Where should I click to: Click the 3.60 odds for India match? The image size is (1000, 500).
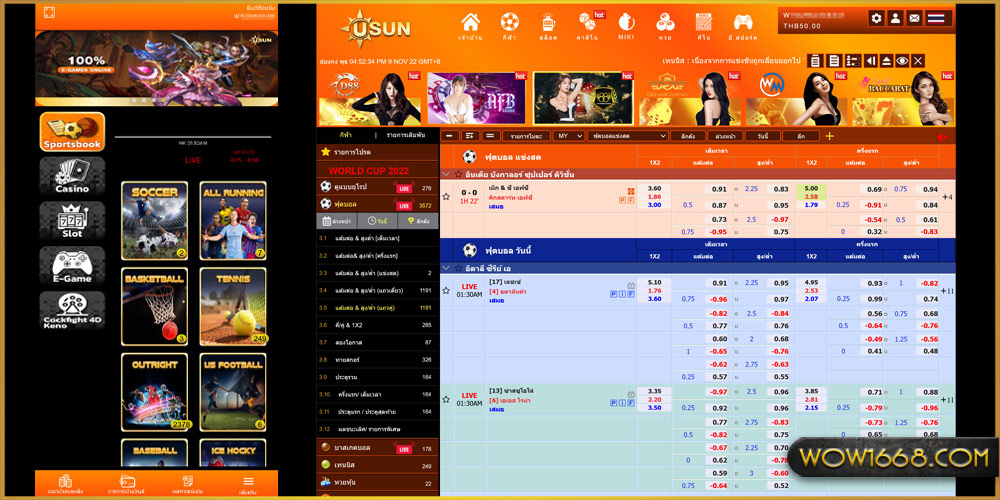(x=654, y=188)
